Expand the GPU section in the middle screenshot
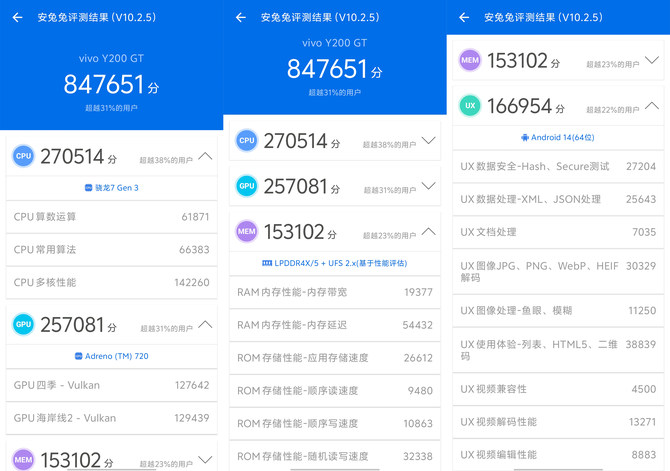The image size is (670, 471). 429,186
